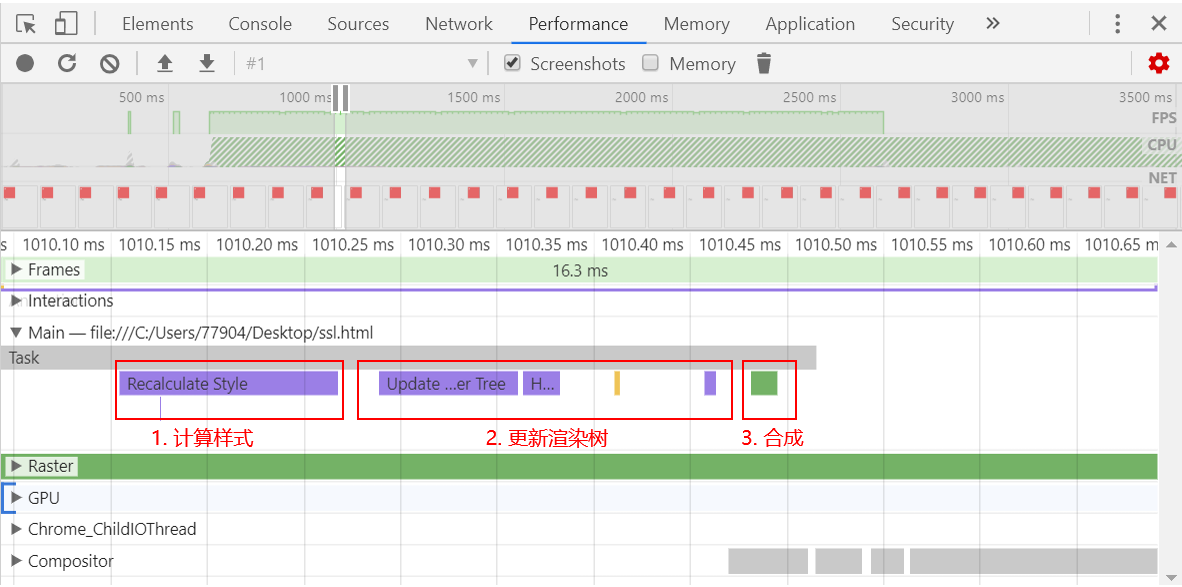The height and width of the screenshot is (587, 1182).
Task: Show more tabs with the chevron
Action: point(992,24)
